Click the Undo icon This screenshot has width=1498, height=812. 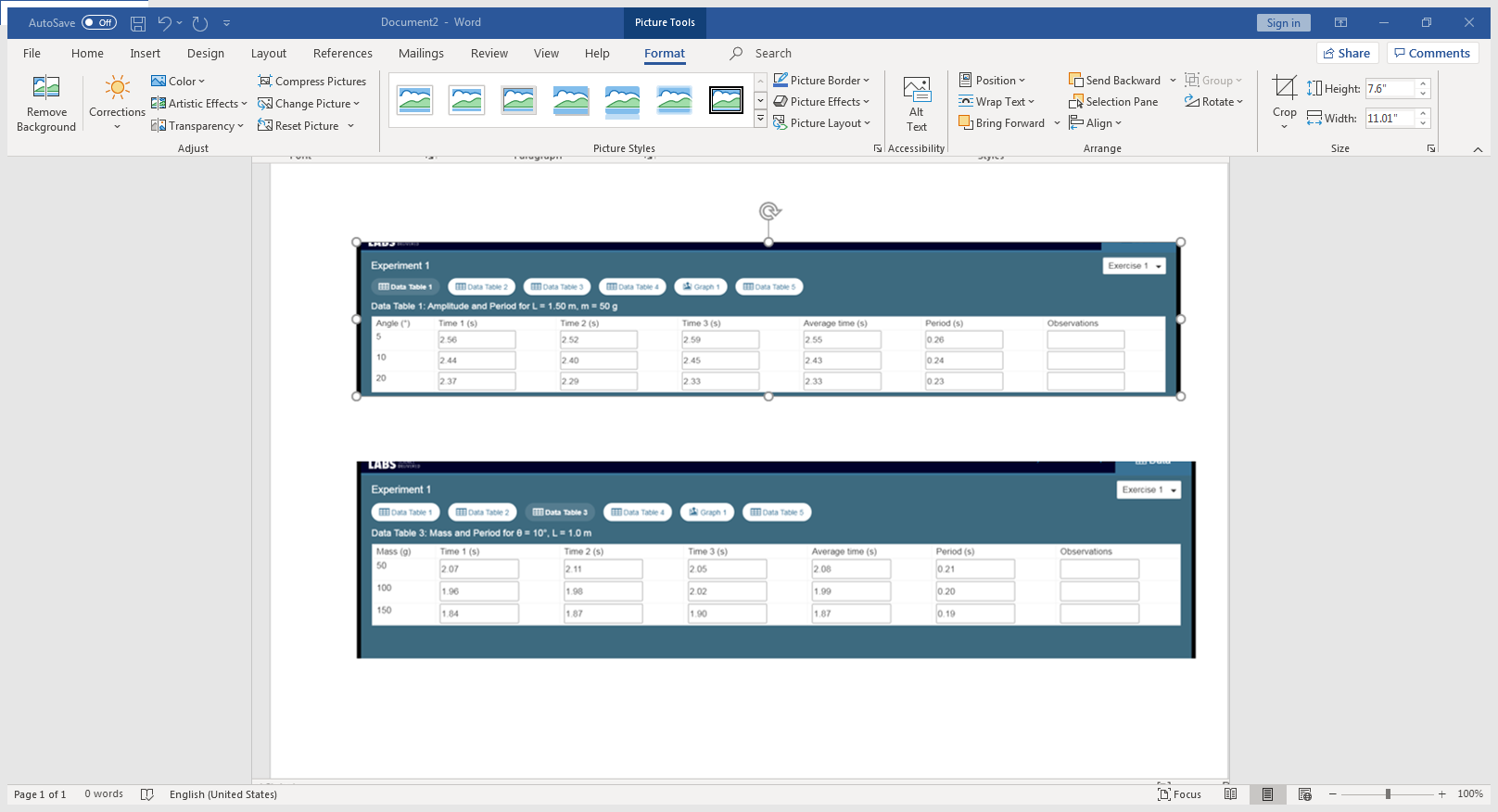(x=164, y=23)
